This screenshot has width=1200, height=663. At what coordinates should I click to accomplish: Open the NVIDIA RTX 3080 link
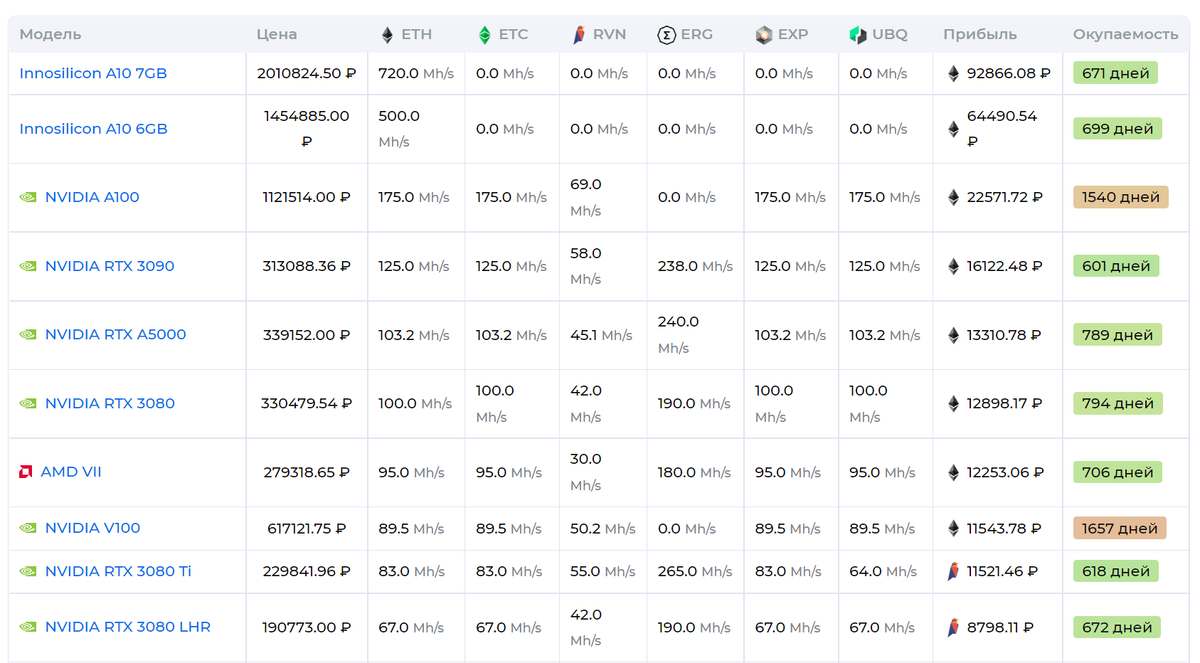(110, 403)
